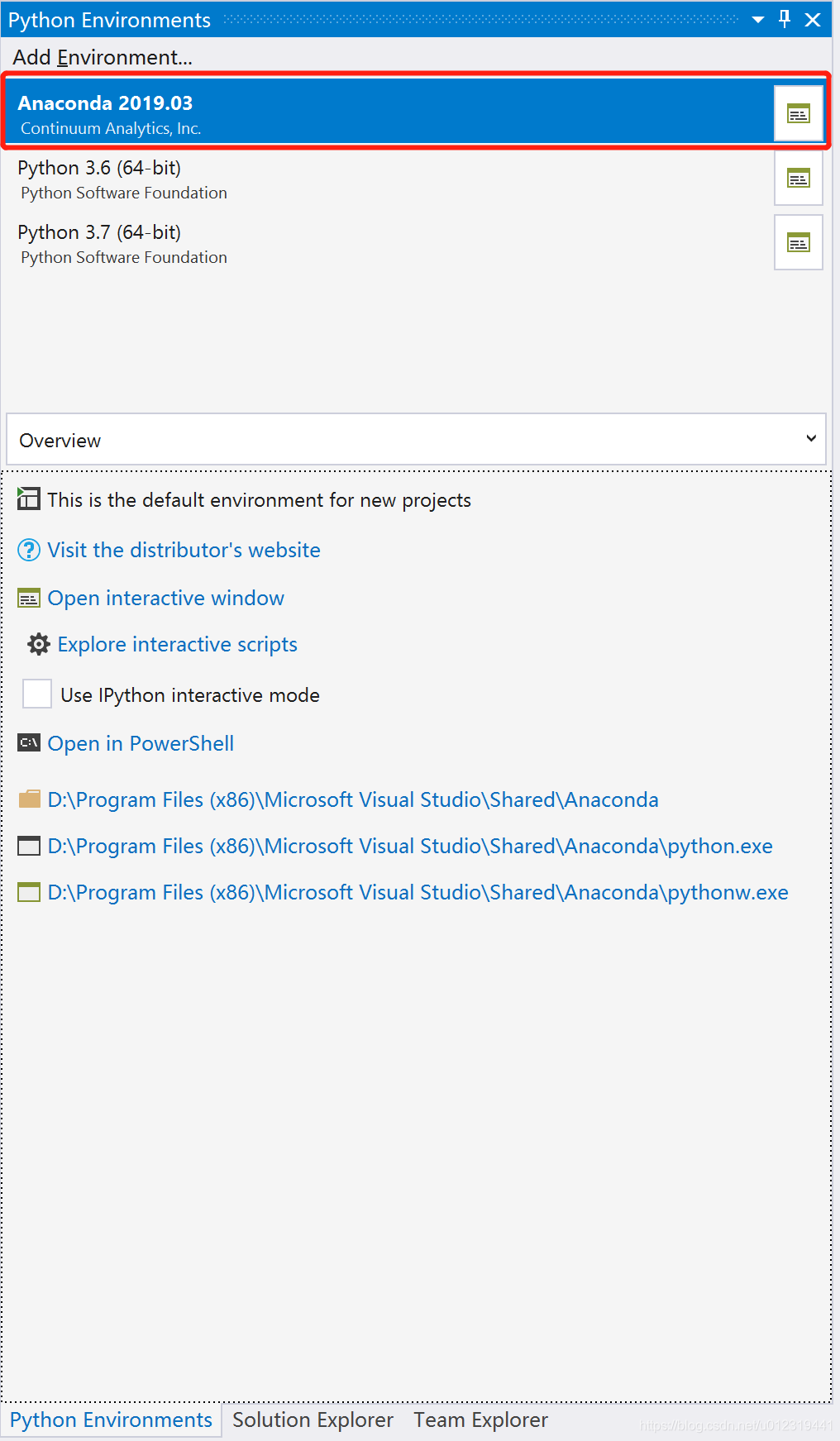Click 'This is the default environment' text
The height and width of the screenshot is (1441, 840).
click(259, 500)
